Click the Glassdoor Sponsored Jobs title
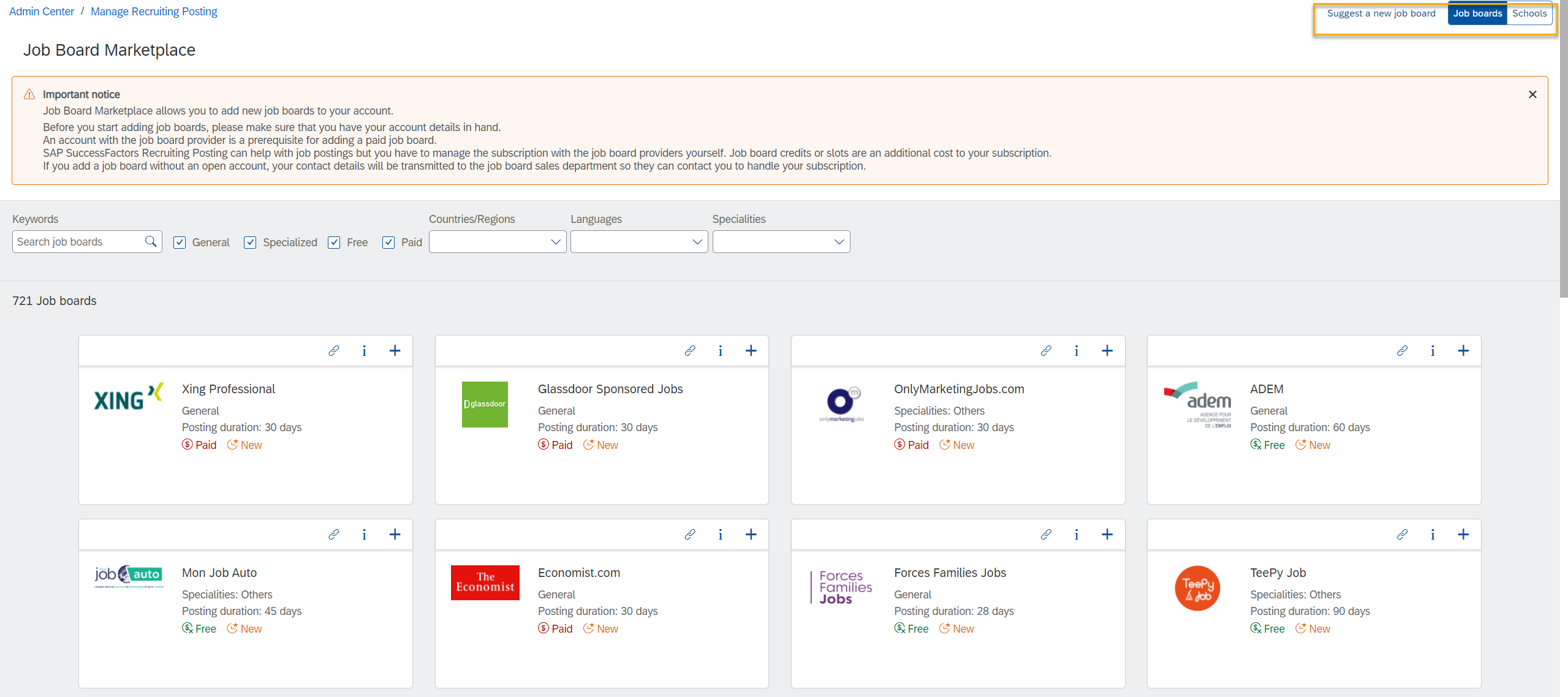This screenshot has width=1568, height=697. (x=610, y=389)
